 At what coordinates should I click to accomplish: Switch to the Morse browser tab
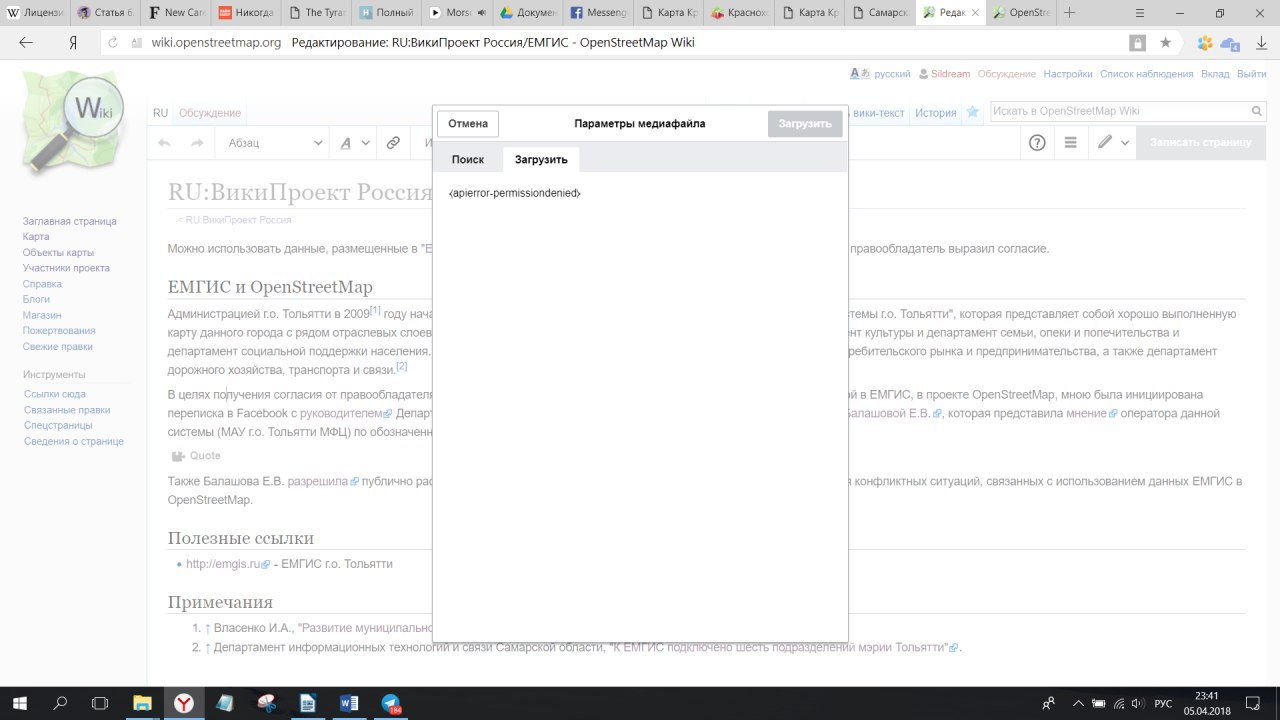pos(455,13)
